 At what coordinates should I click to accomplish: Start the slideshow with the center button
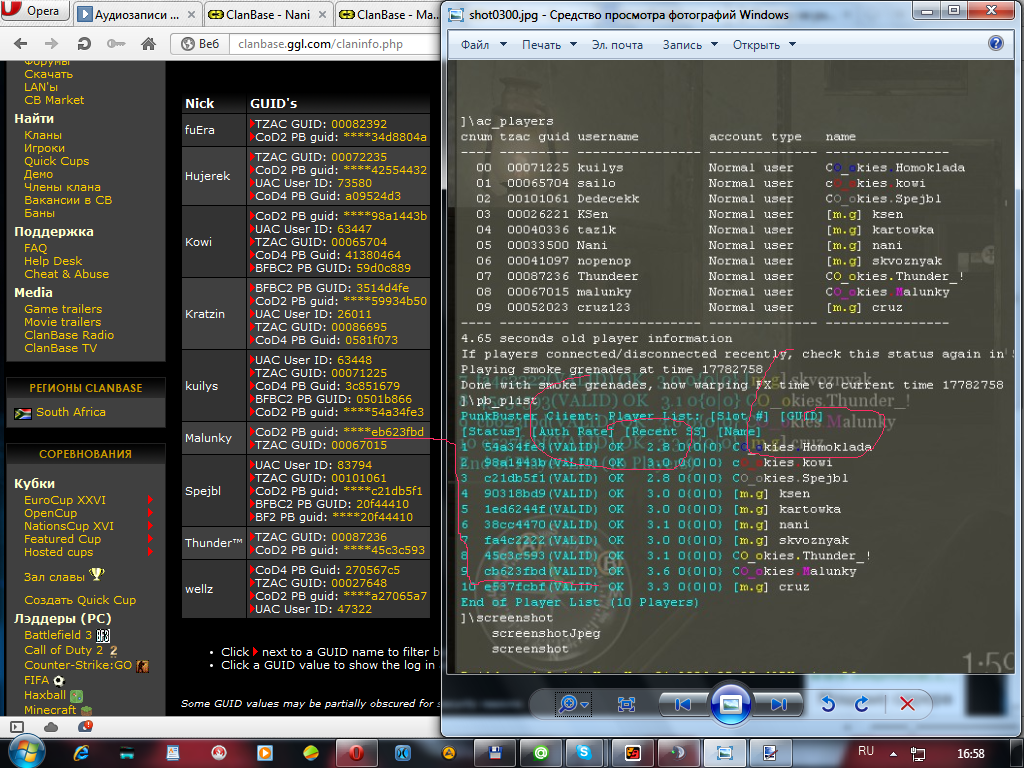[730, 704]
